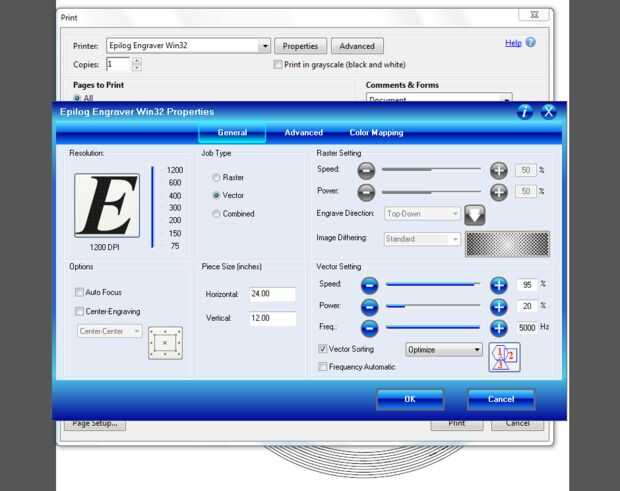Select the 300 DPI resolution label

pyautogui.click(x=175, y=208)
